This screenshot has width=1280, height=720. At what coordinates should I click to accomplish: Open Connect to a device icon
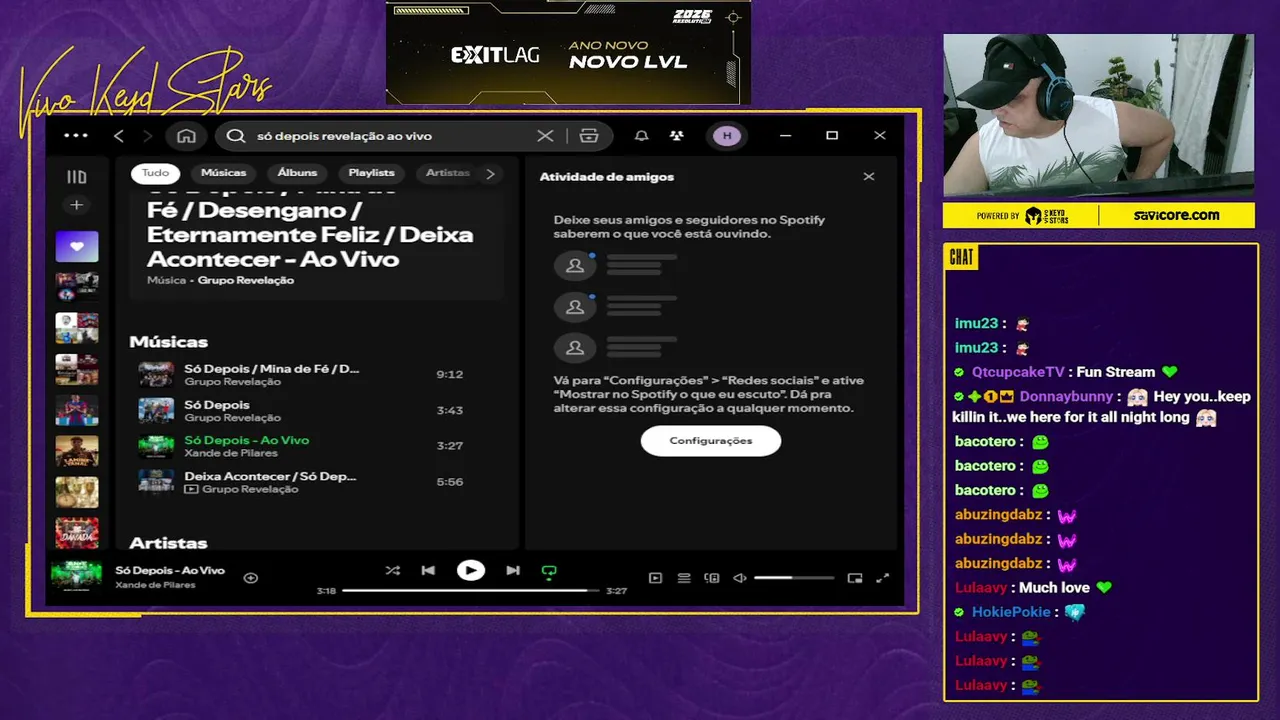tap(712, 577)
